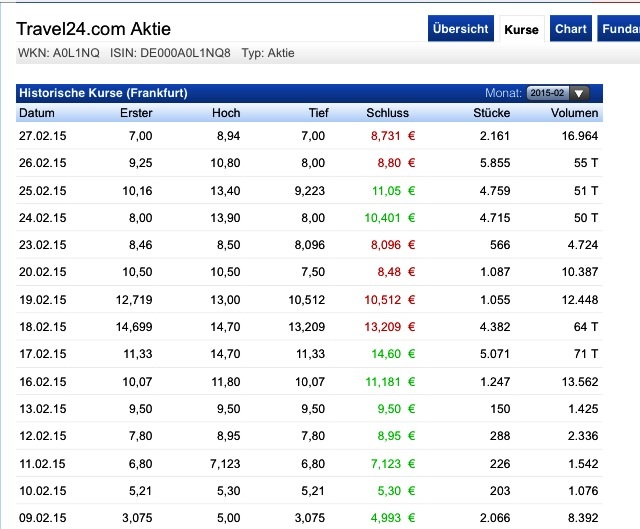
Task: Select the 27.02.15 date row
Action: click(43, 135)
